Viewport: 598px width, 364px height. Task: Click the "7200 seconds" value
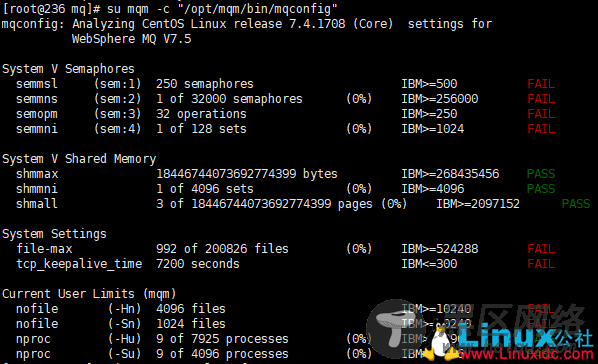pyautogui.click(x=198, y=264)
